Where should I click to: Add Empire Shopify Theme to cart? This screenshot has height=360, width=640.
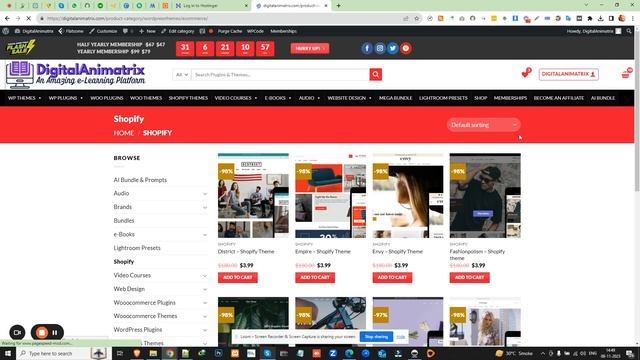[x=315, y=277]
